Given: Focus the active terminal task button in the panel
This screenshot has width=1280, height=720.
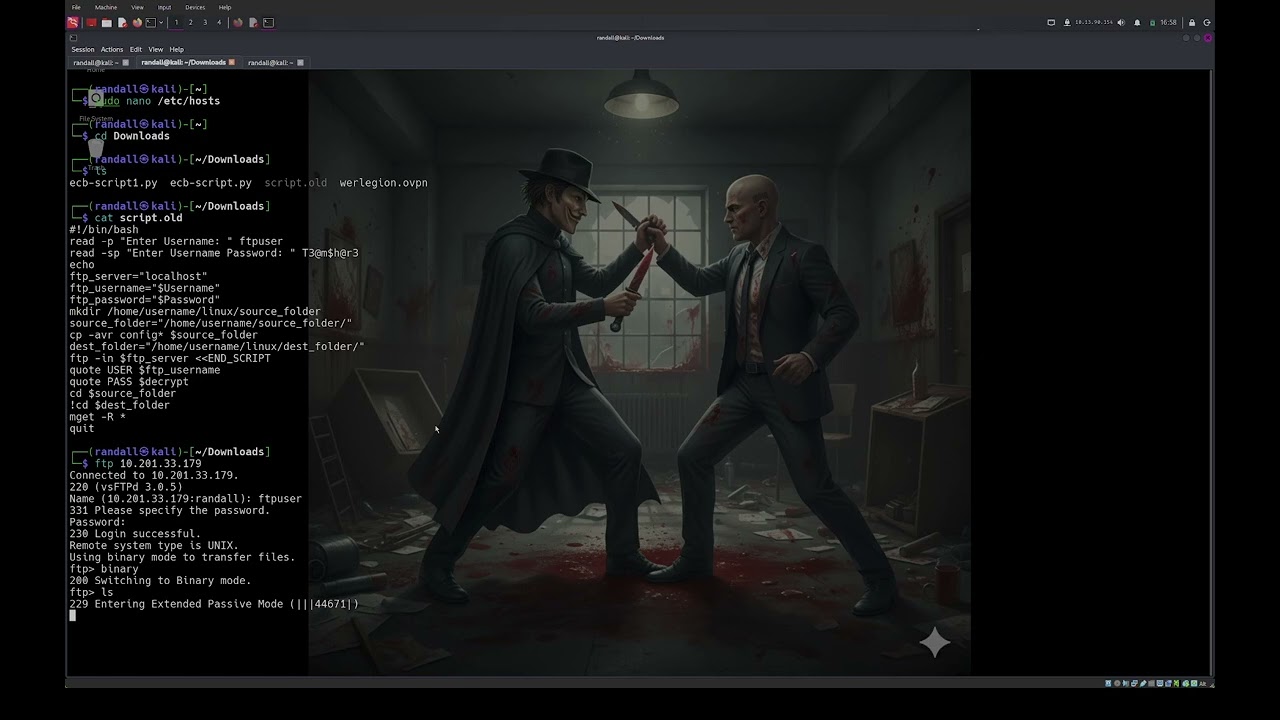Looking at the screenshot, I should pyautogui.click(x=268, y=22).
